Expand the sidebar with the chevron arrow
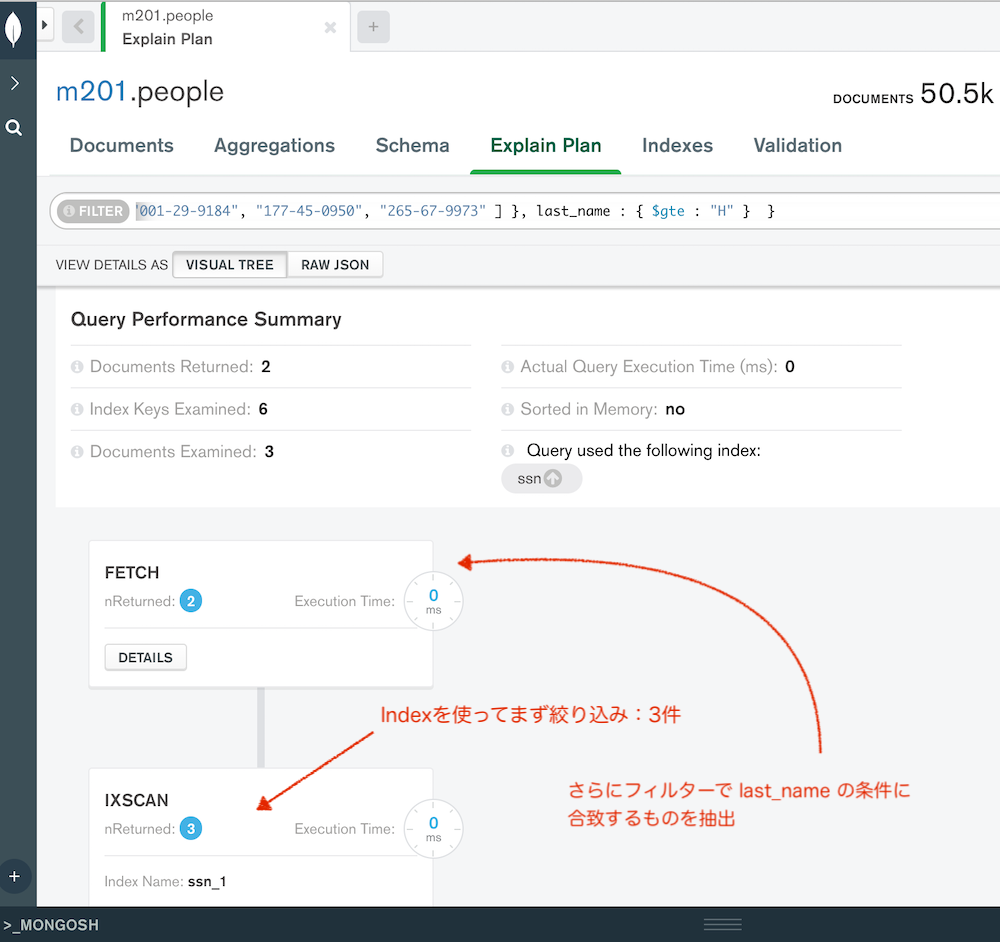The image size is (1000, 942). [15, 83]
